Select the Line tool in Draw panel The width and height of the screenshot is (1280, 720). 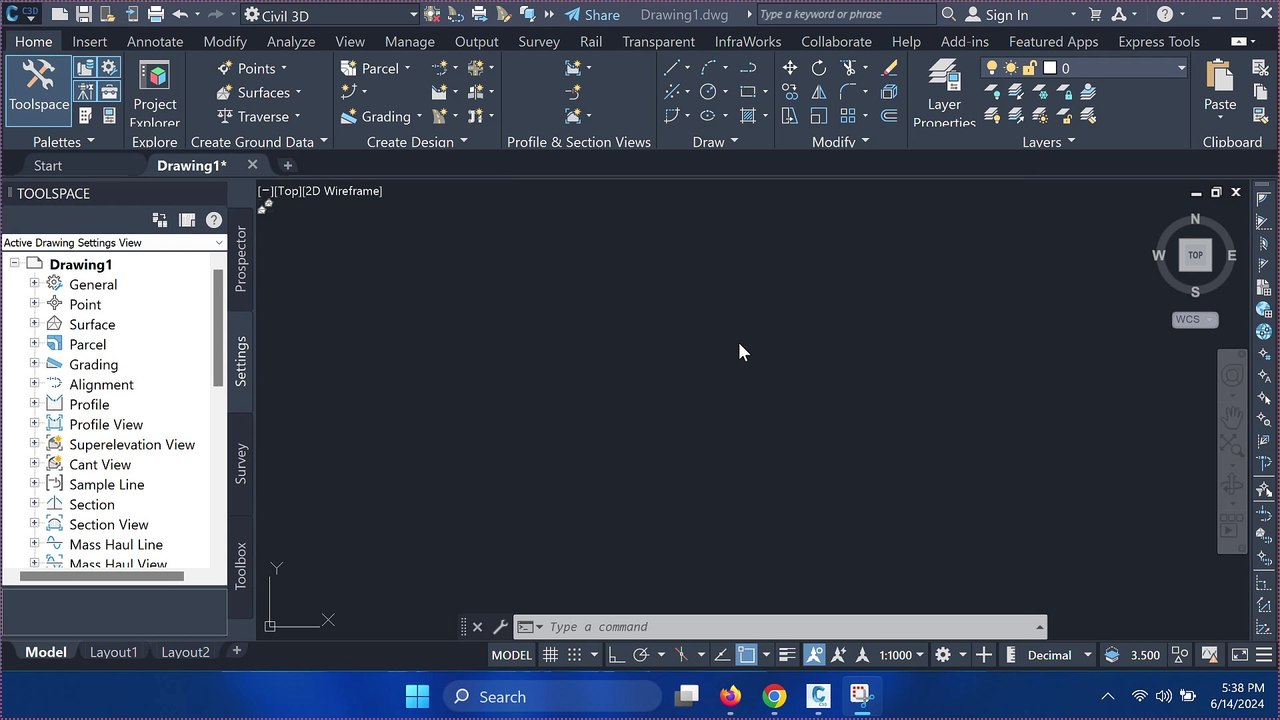[672, 68]
